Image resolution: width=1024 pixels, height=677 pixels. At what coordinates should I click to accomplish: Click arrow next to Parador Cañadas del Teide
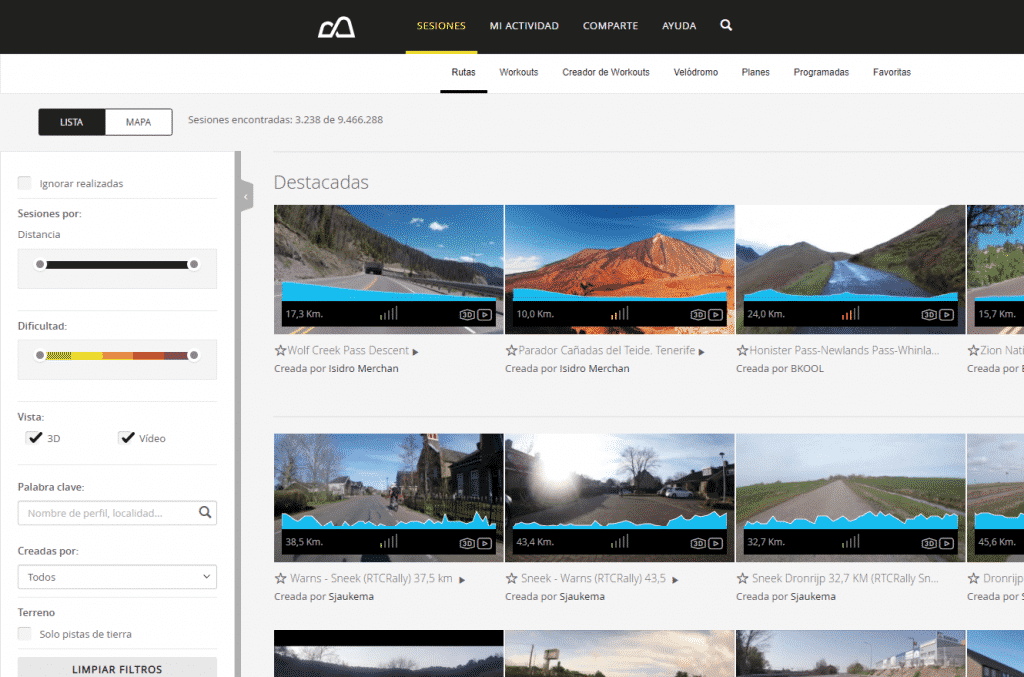[701, 352]
